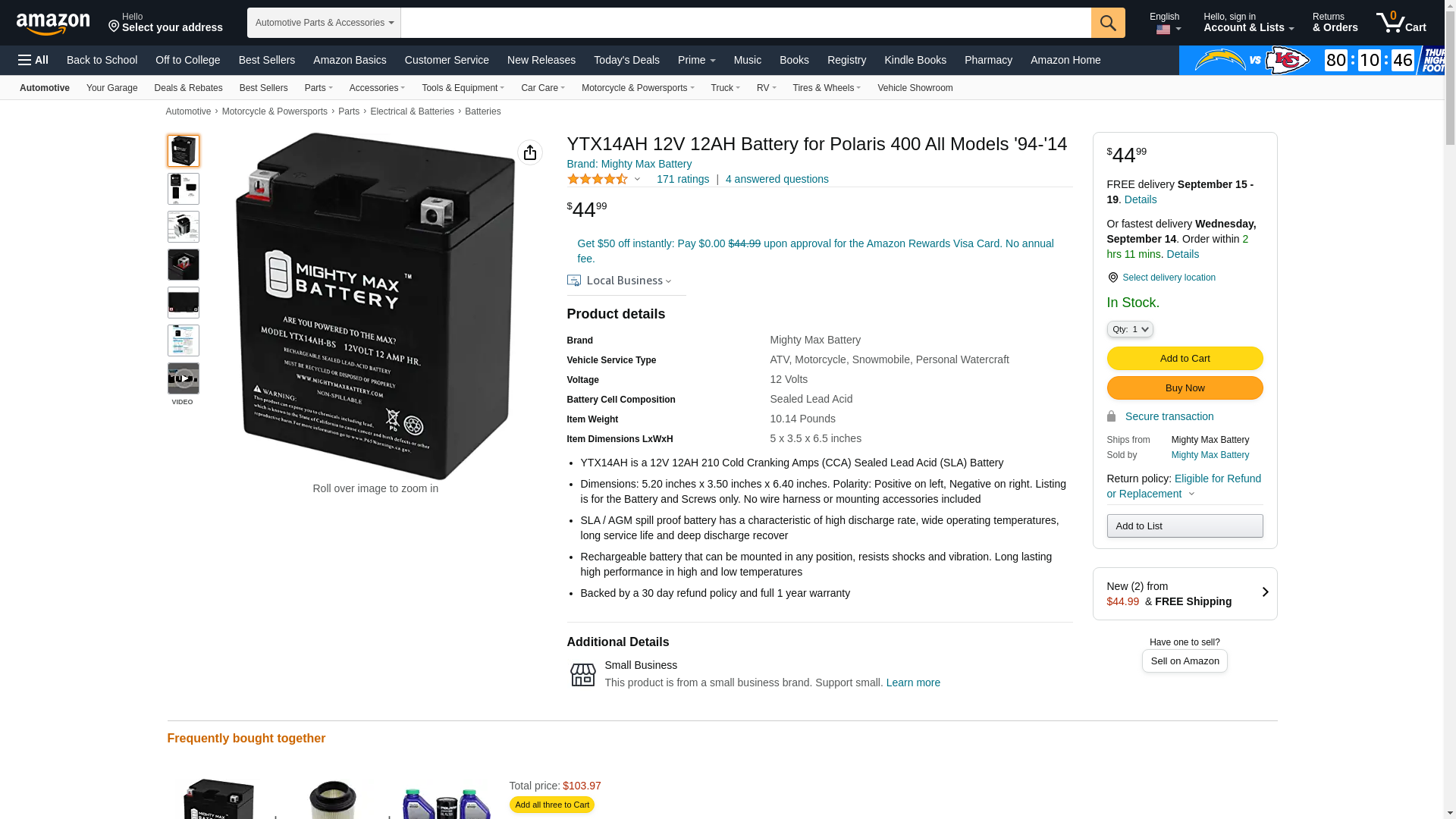Open the shopping cart icon
This screenshot has height=819, width=1456.
[x=1401, y=23]
